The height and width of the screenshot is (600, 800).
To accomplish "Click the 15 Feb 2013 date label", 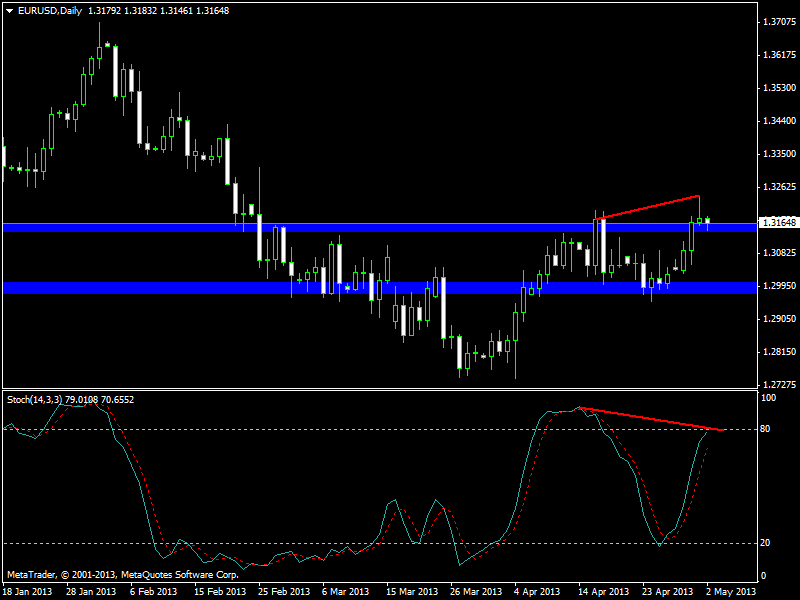I will tap(220, 592).
